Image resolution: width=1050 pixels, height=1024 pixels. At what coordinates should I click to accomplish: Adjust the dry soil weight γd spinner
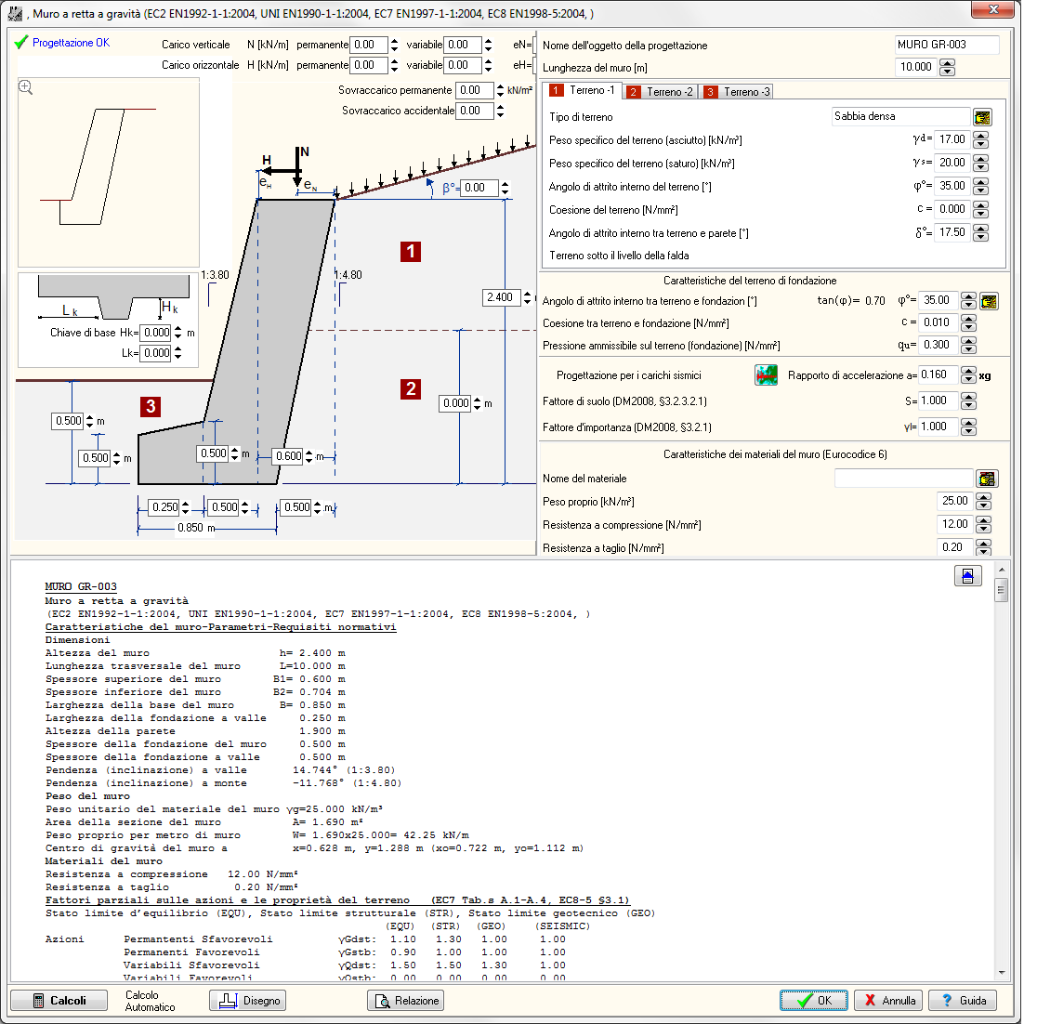pos(981,140)
